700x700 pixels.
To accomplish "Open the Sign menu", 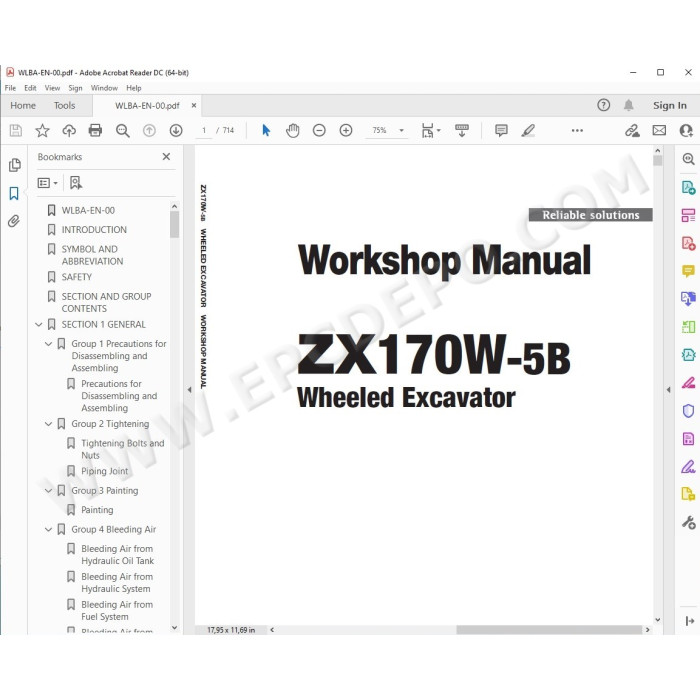I will 75,88.
